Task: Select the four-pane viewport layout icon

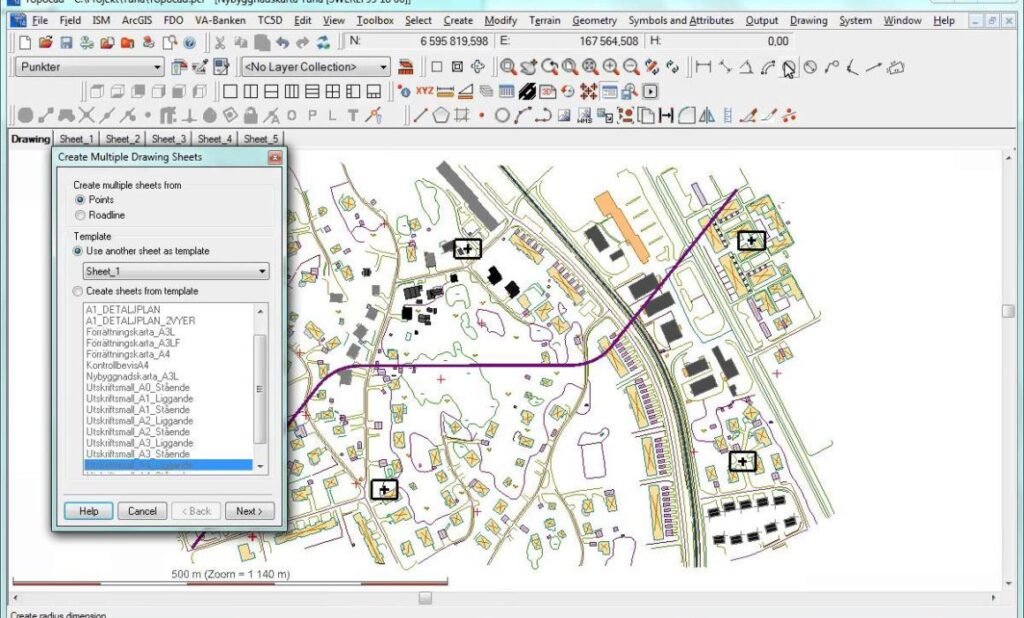Action: pyautogui.click(x=332, y=91)
